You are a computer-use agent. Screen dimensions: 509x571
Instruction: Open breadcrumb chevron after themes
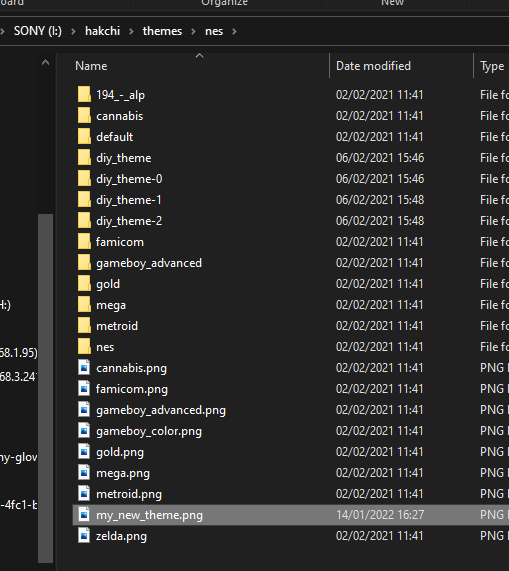point(193,31)
